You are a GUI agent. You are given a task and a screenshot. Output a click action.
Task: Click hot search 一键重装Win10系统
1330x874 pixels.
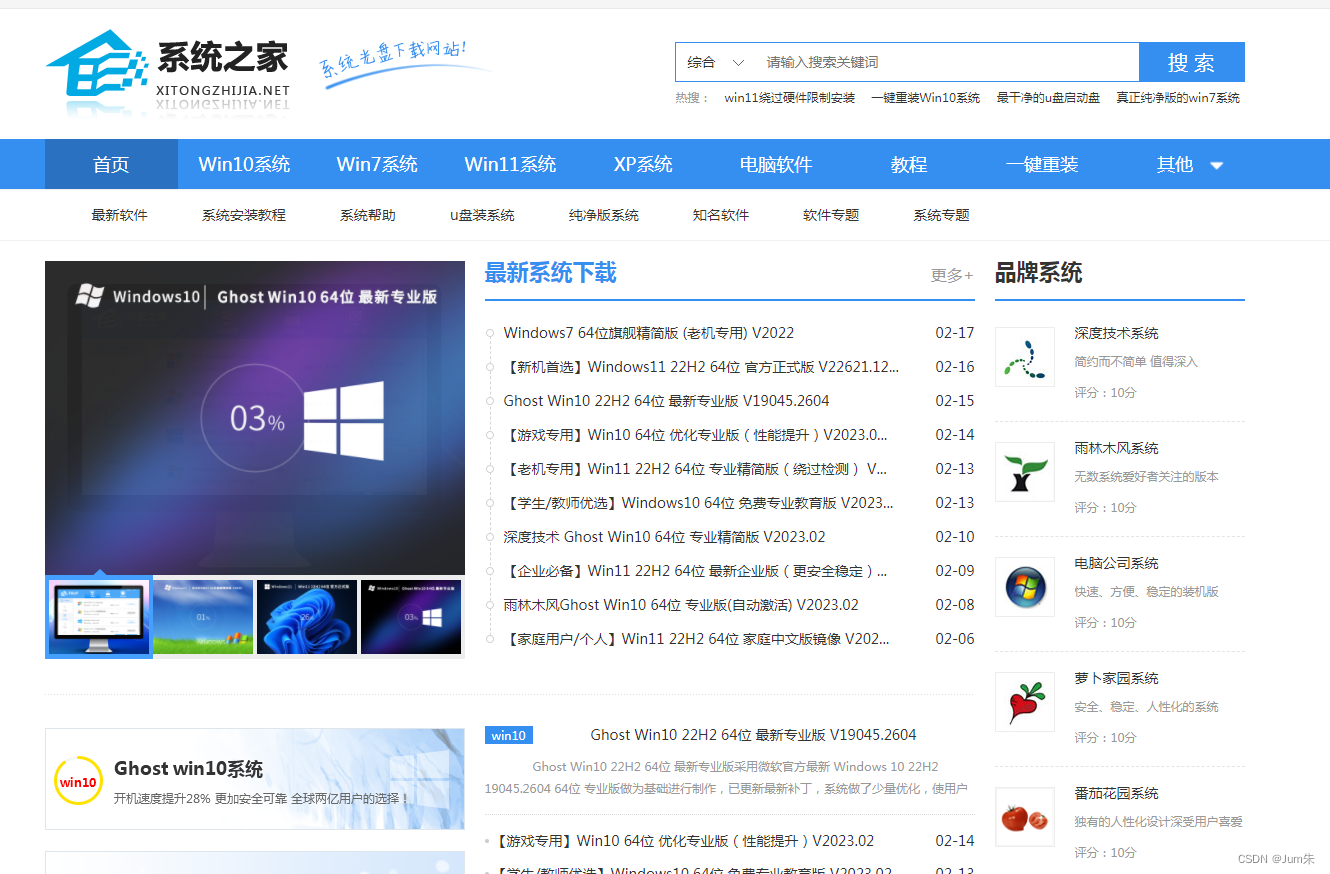(x=926, y=98)
